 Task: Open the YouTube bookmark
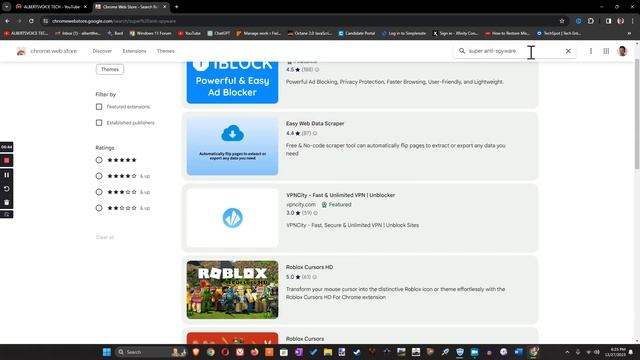click(x=189, y=33)
